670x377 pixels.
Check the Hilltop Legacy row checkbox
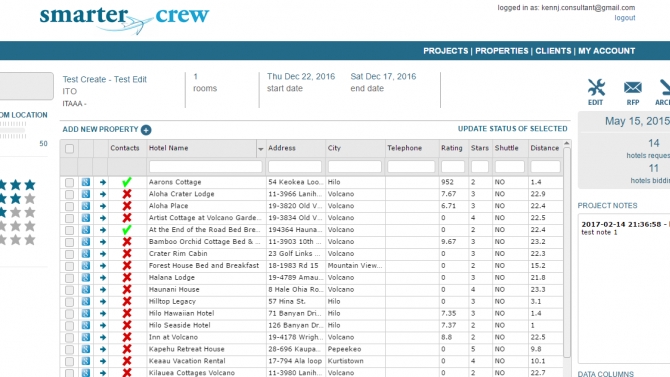[69, 302]
